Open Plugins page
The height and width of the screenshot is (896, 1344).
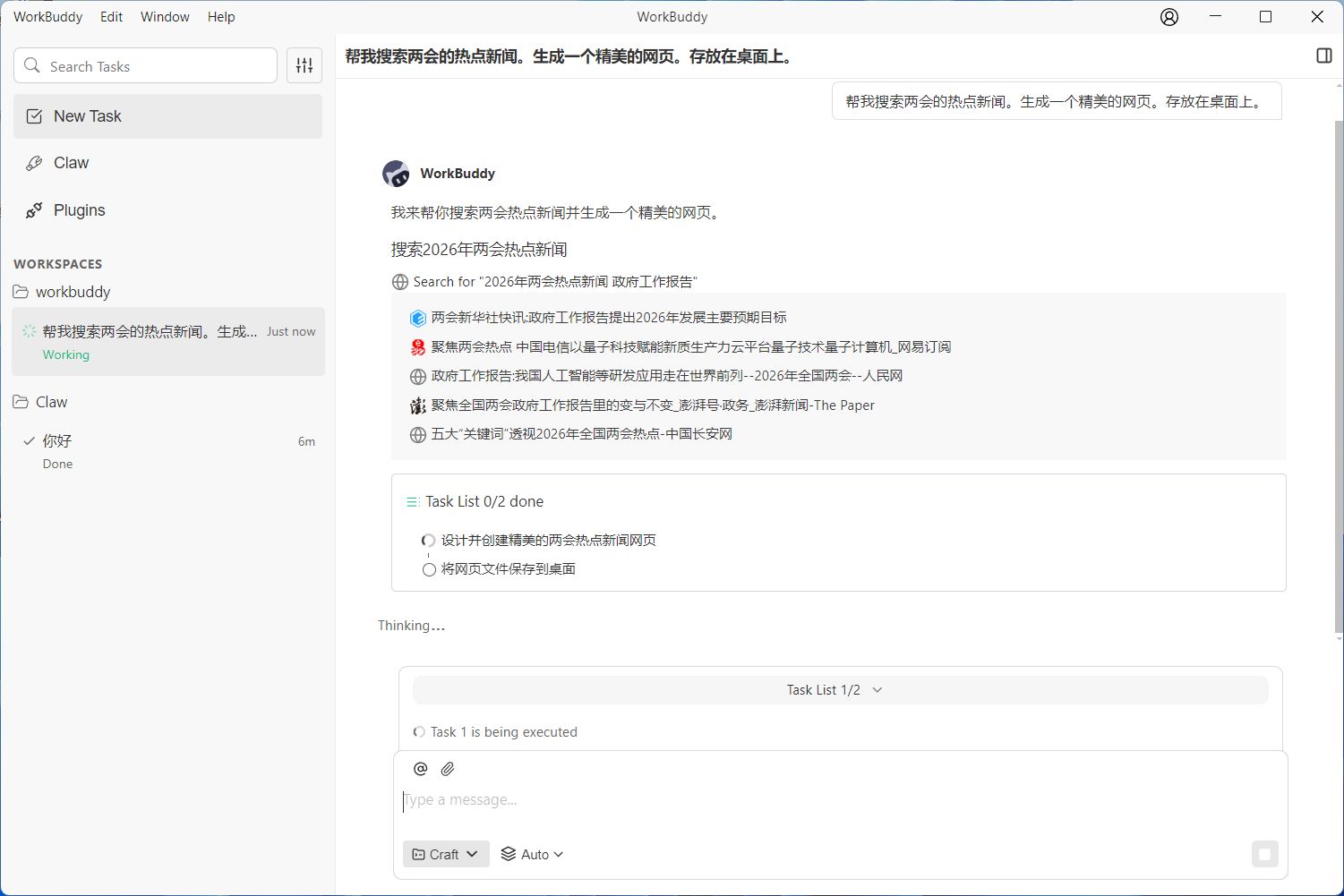[167, 210]
